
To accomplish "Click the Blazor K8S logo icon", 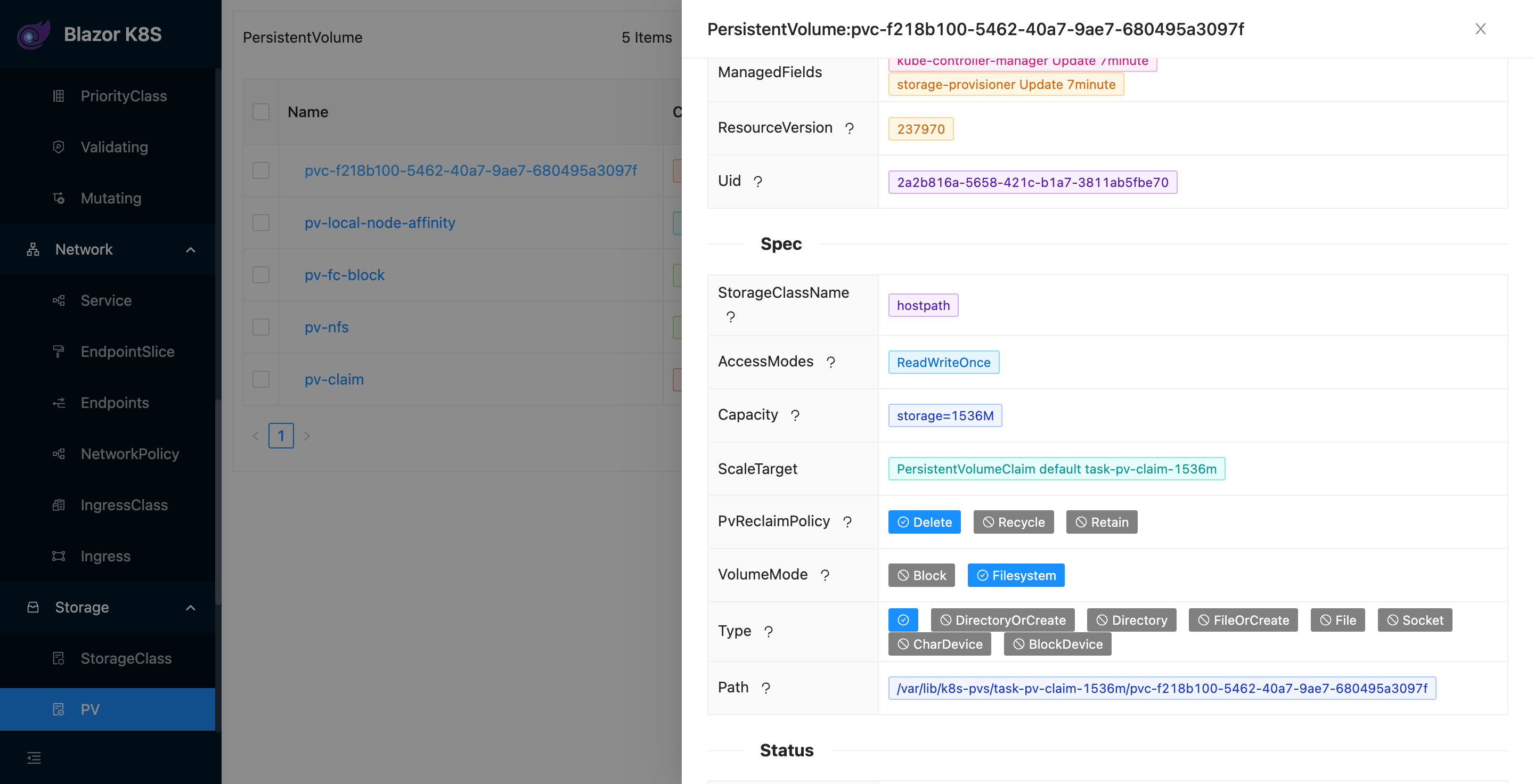I will 34,35.
